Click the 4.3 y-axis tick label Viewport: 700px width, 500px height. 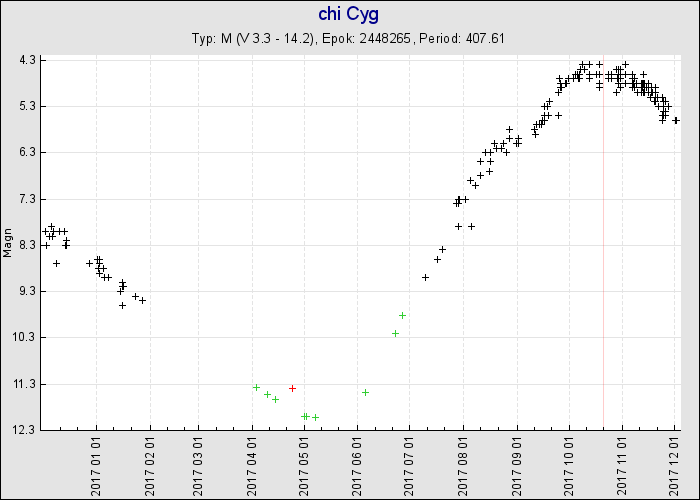(27, 60)
